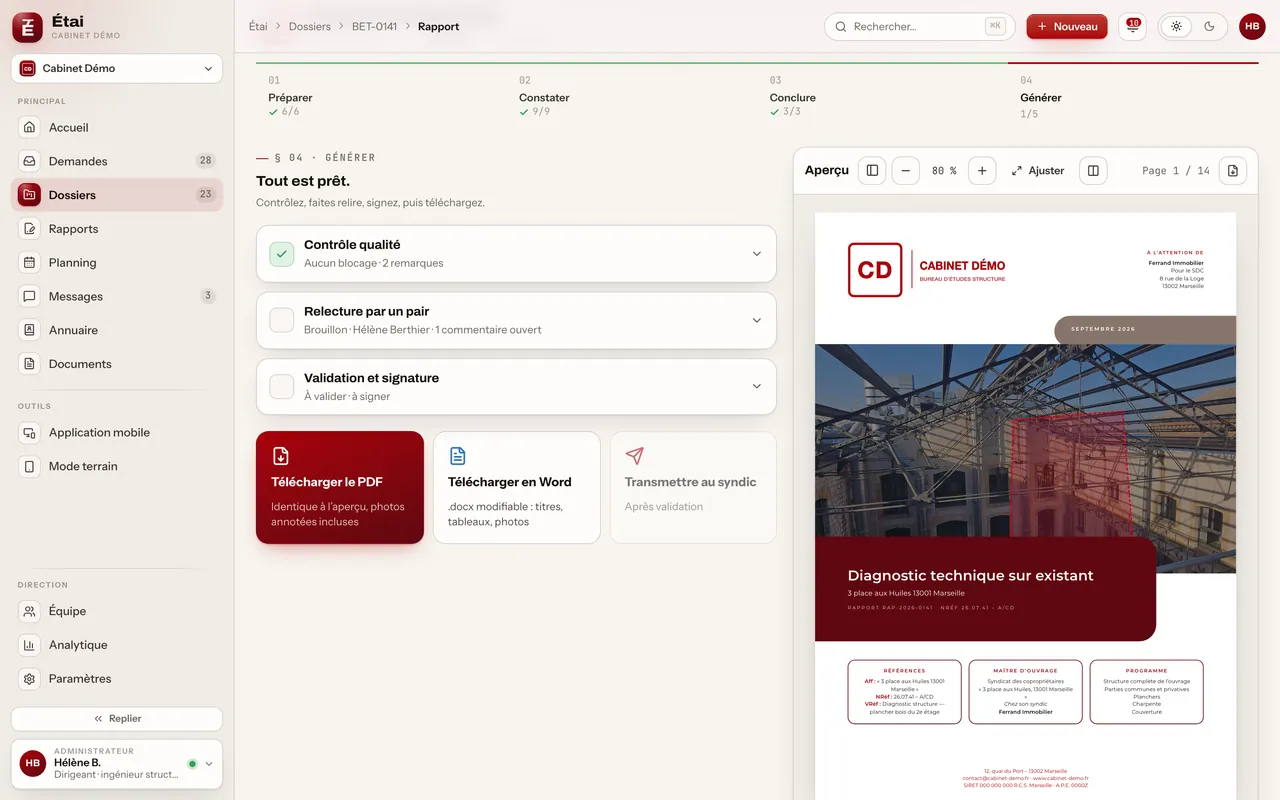Open the Équipe icon in sidebar

(30, 611)
